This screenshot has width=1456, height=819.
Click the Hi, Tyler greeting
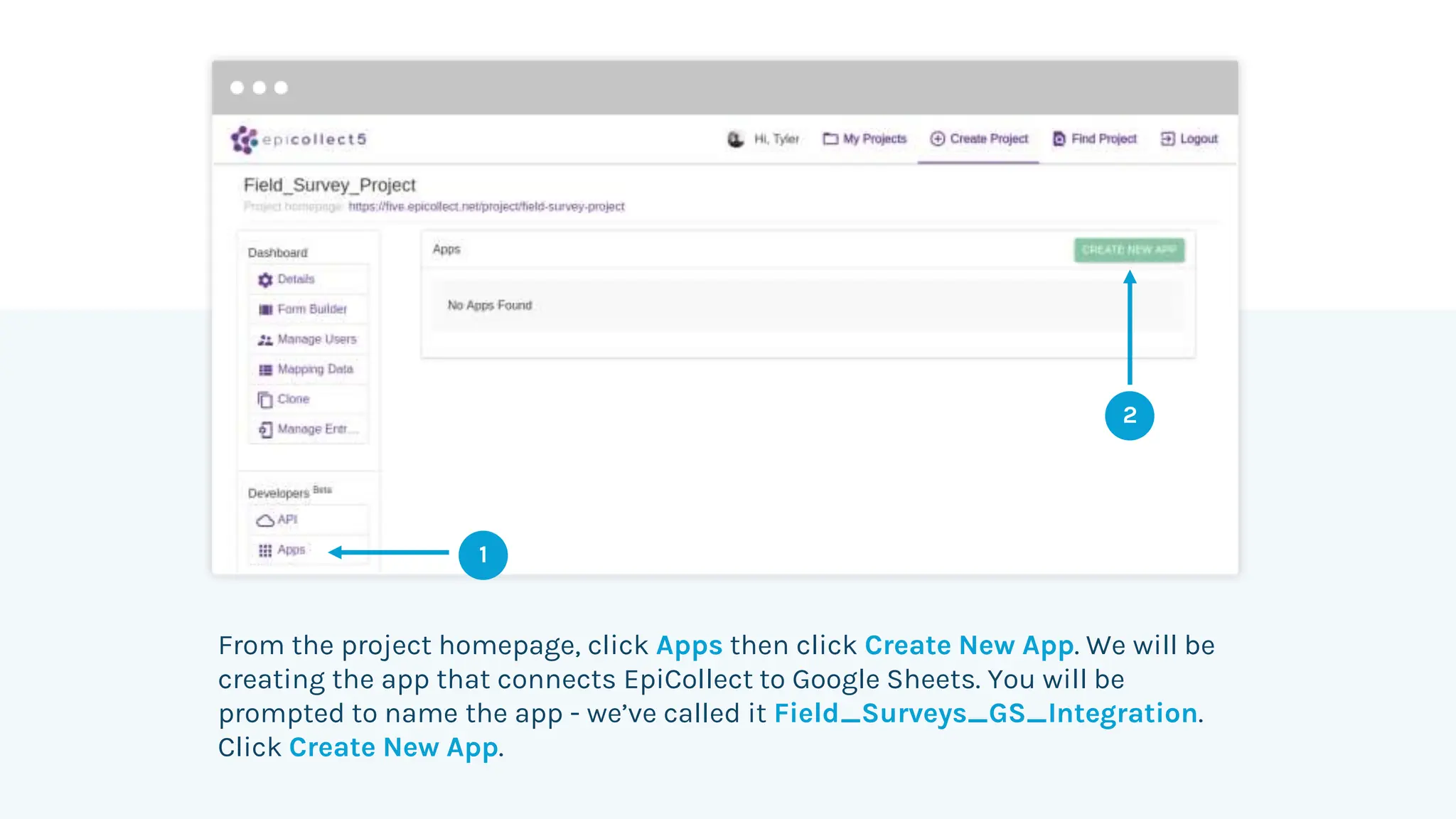point(776,139)
